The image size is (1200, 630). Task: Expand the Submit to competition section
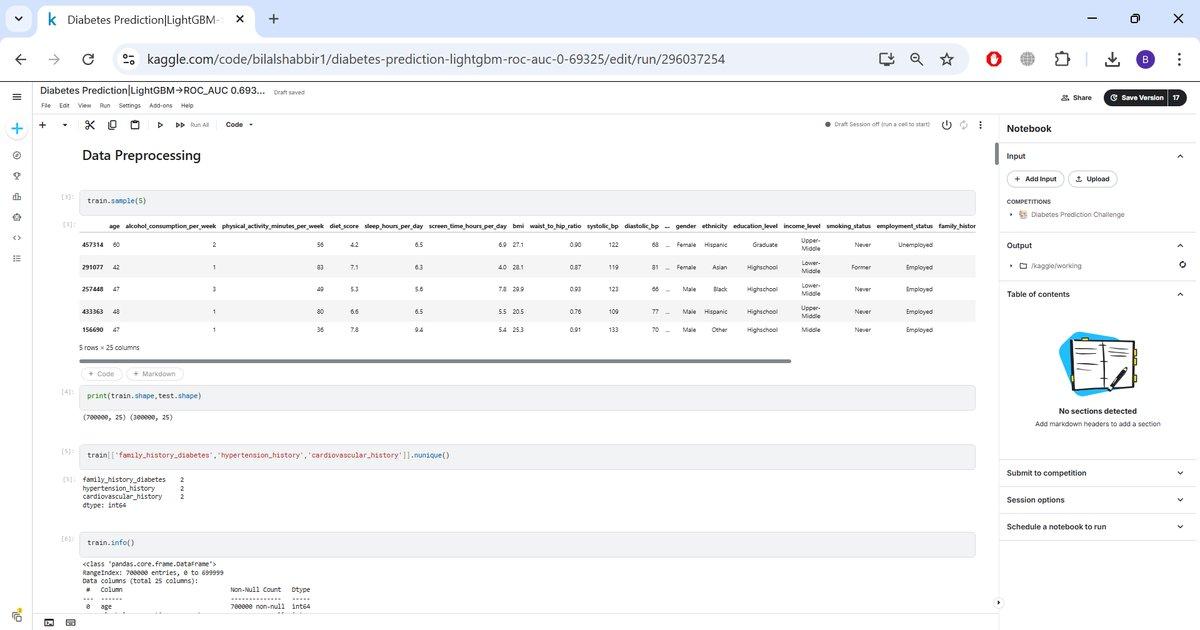click(x=1180, y=473)
